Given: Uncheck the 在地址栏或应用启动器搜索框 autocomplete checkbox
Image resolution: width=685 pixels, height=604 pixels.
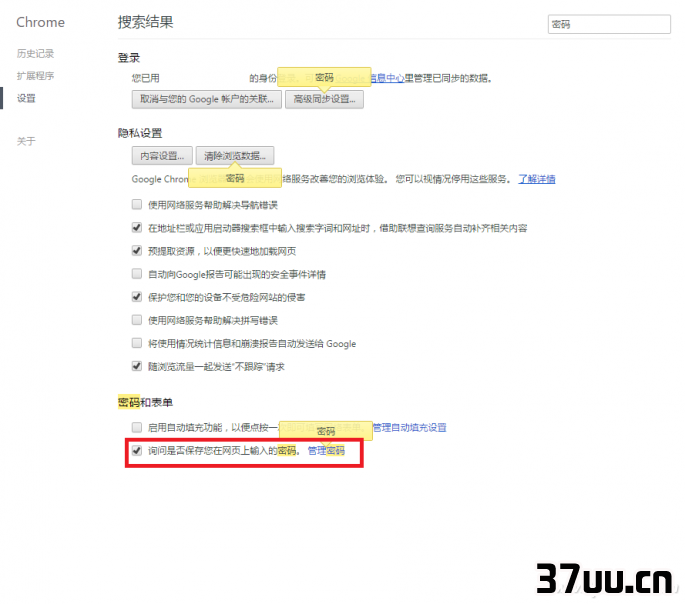Looking at the screenshot, I should coord(137,228).
